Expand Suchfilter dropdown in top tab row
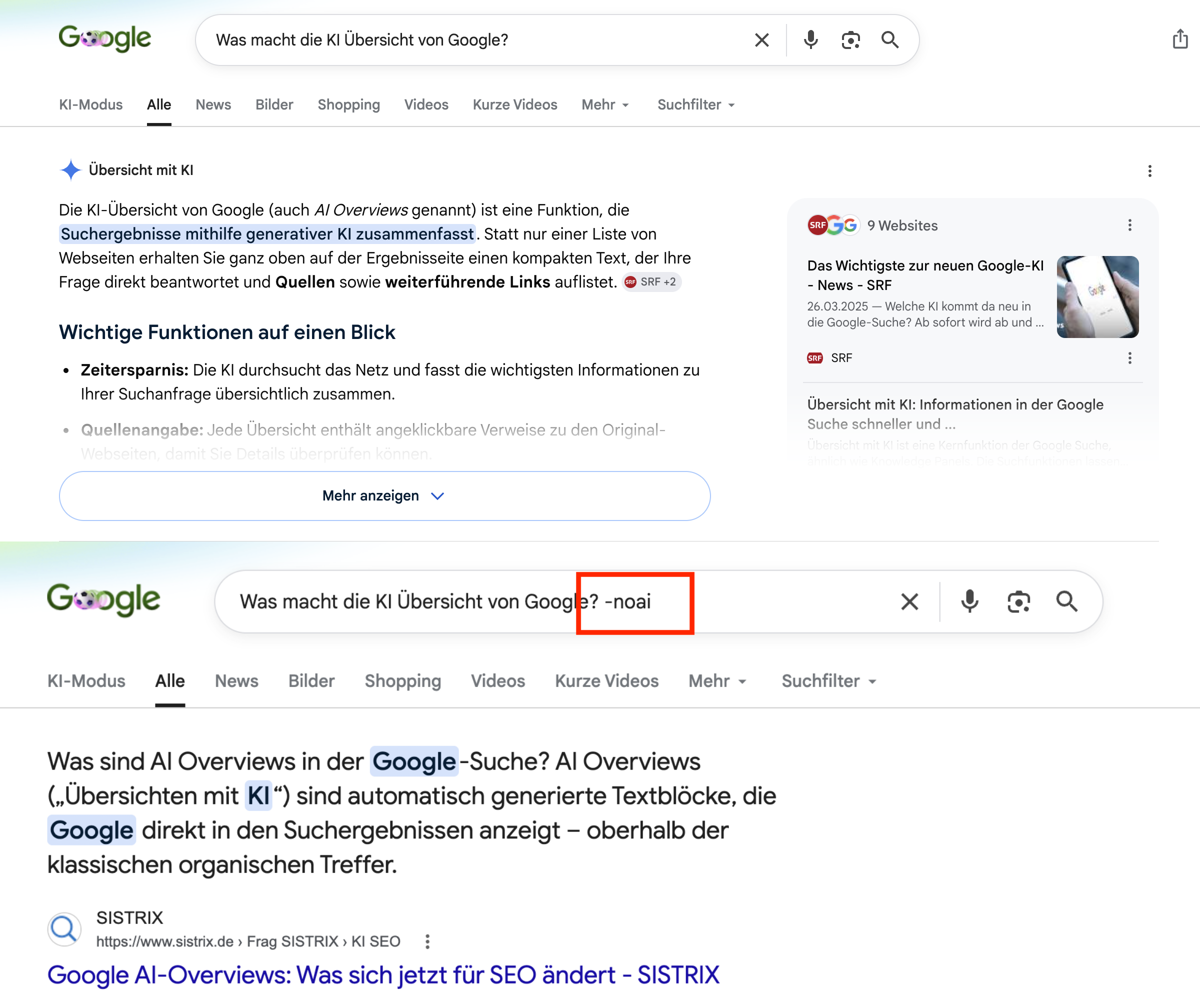Viewport: 1200px width, 1008px height. [696, 104]
